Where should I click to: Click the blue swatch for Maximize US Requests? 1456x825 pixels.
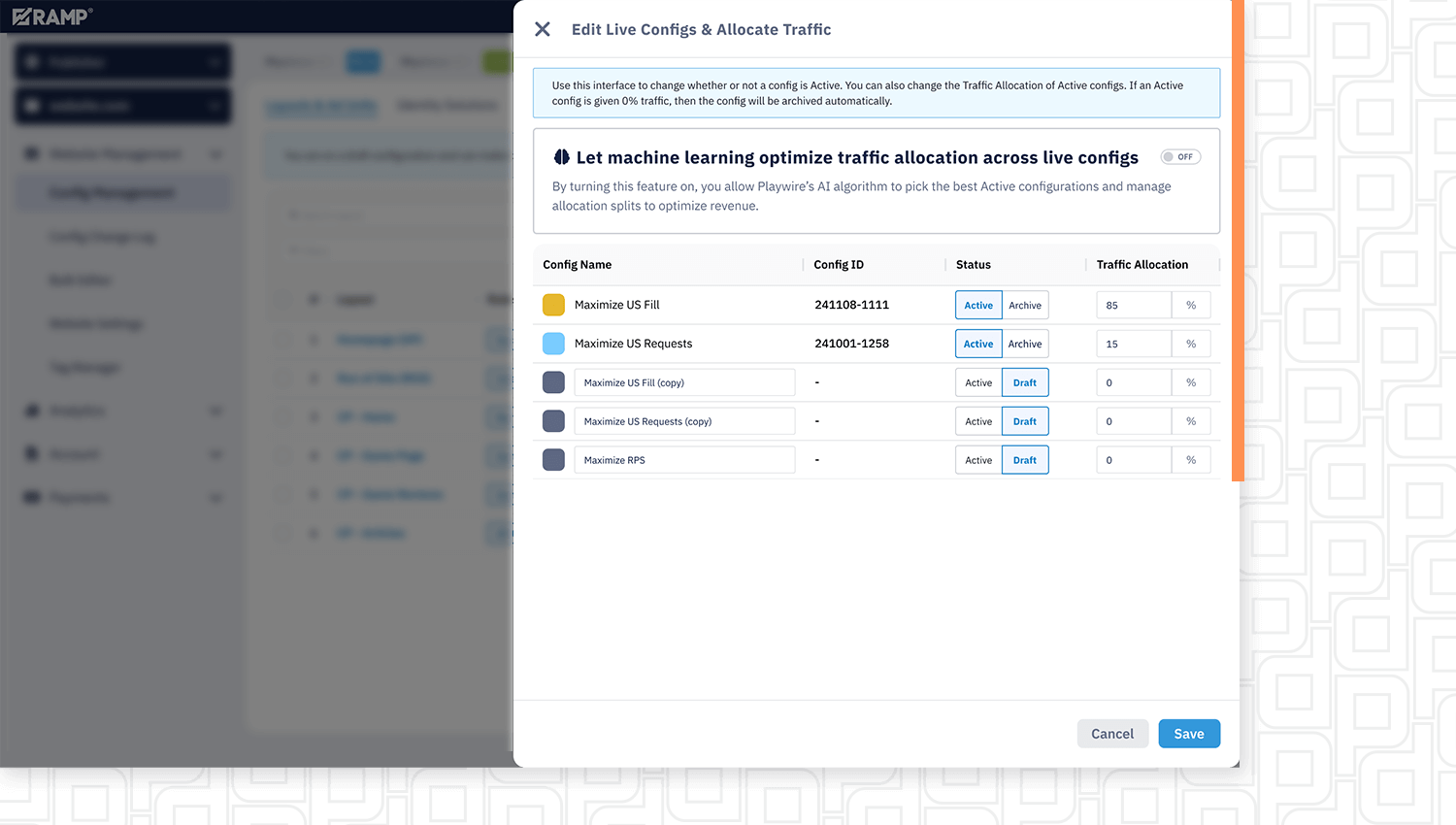[553, 344]
